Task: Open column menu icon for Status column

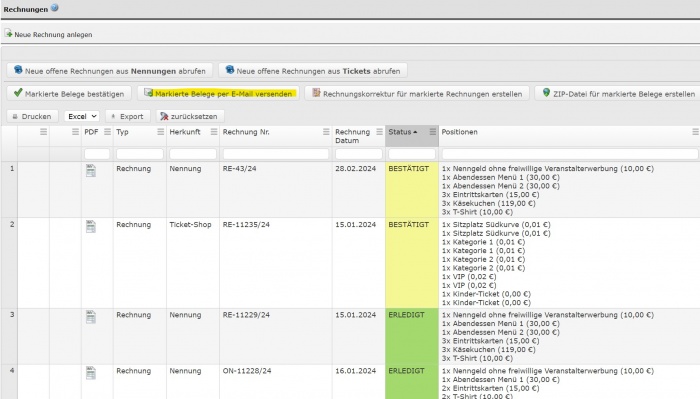Action: (433, 132)
